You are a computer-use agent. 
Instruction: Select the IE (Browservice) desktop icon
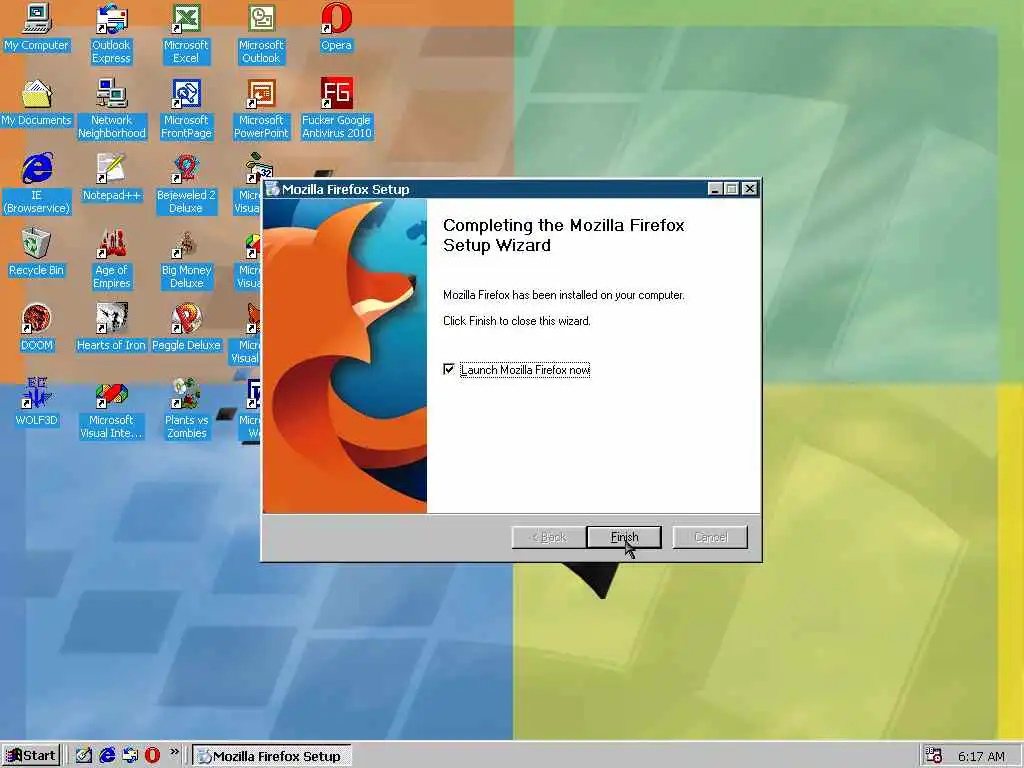[x=36, y=184]
